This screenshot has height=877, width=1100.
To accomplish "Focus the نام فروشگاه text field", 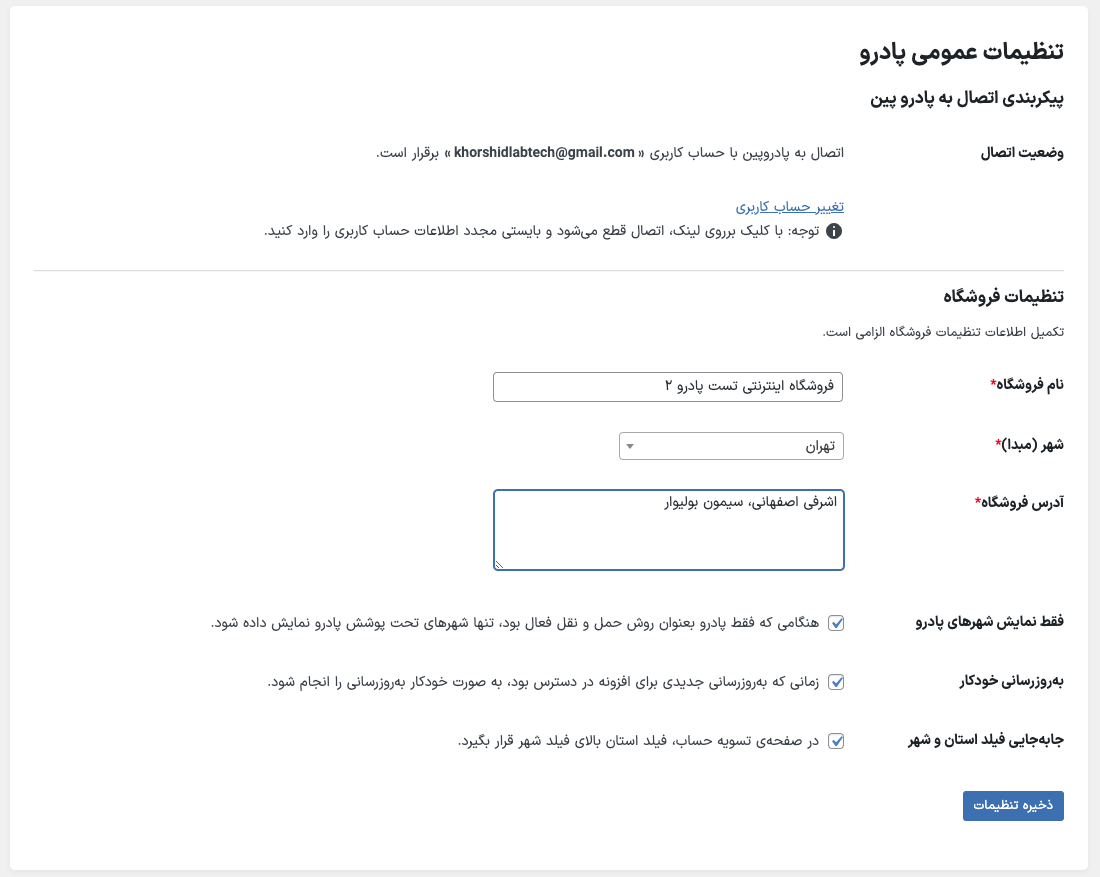I will (668, 387).
